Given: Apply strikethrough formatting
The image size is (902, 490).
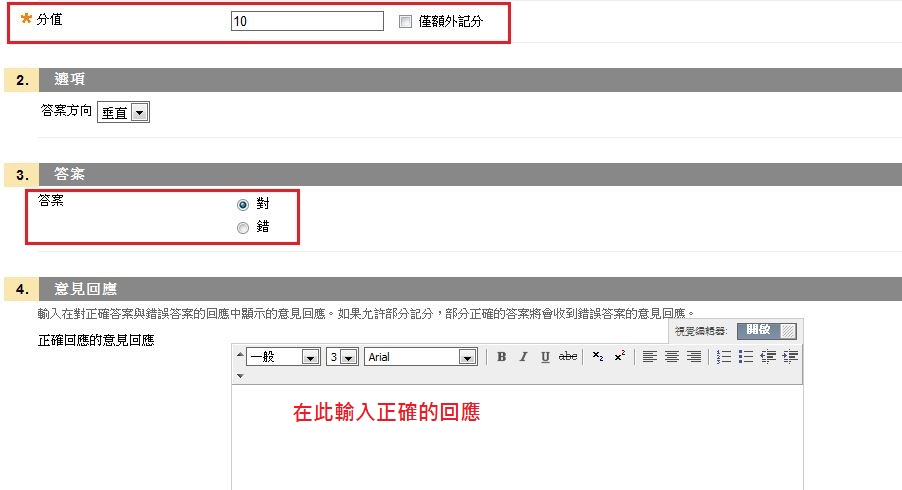Looking at the screenshot, I should 568,357.
